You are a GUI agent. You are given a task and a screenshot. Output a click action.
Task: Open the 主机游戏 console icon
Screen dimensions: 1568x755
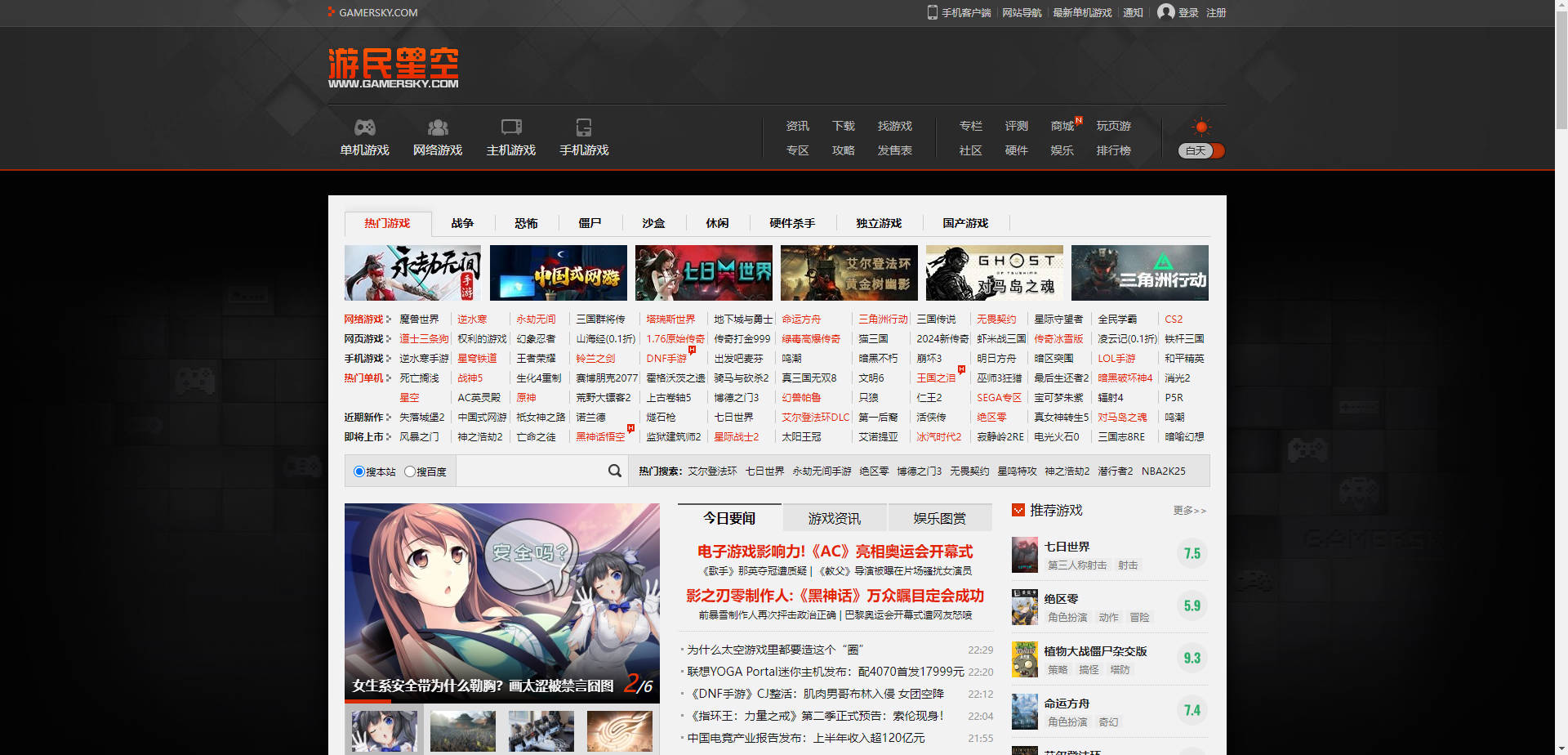click(511, 127)
